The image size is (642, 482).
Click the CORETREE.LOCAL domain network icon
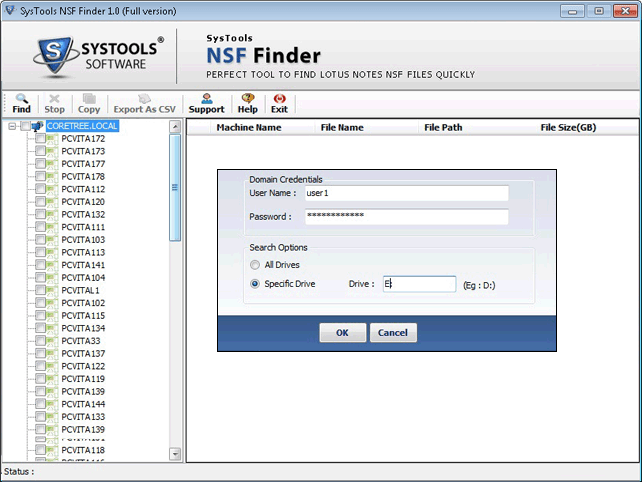pyautogui.click(x=38, y=126)
